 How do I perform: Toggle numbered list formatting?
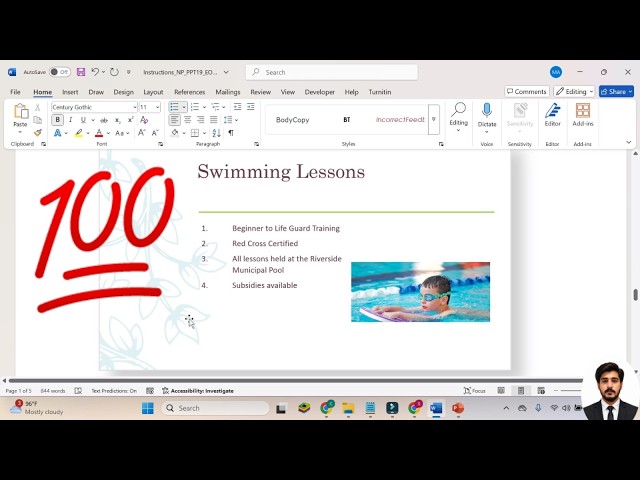point(195,107)
